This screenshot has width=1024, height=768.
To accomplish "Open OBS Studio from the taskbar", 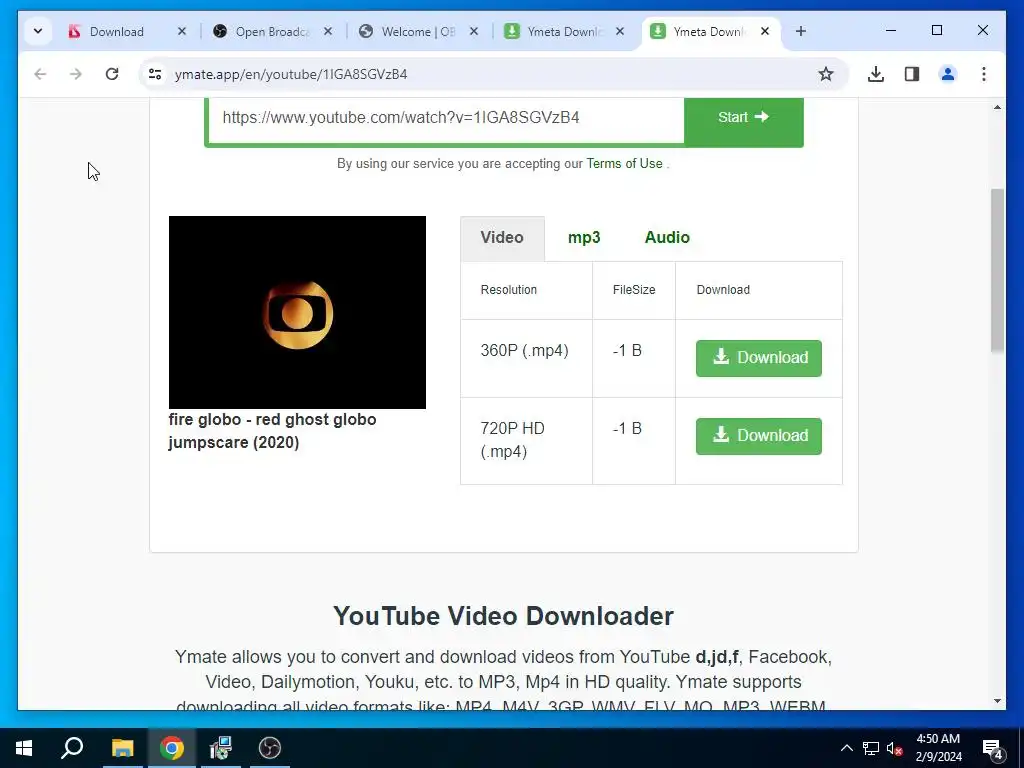I will pos(270,748).
